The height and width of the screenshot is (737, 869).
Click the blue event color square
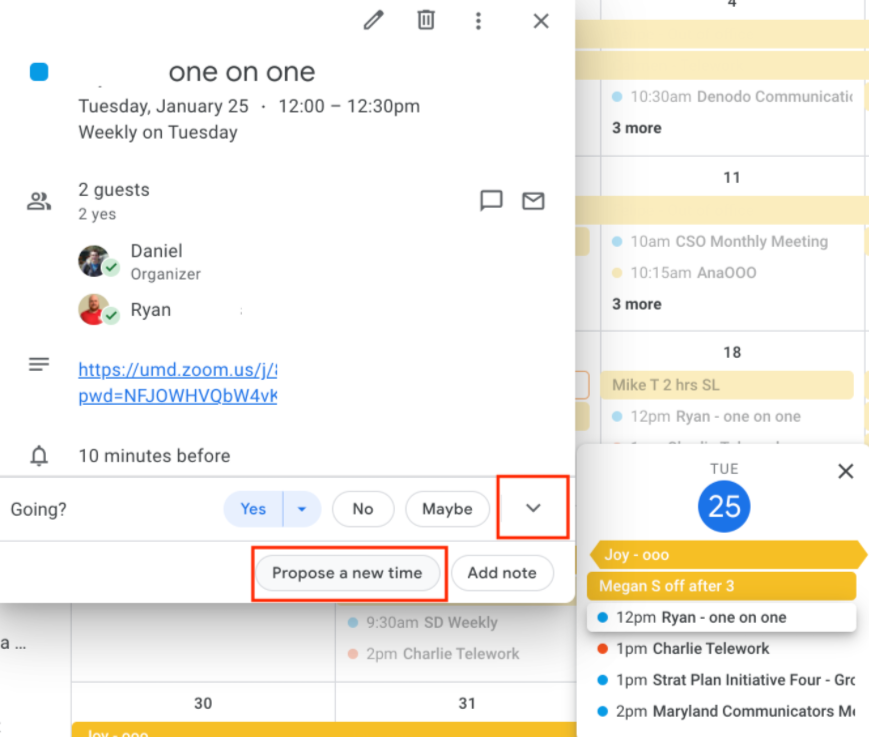(39, 71)
